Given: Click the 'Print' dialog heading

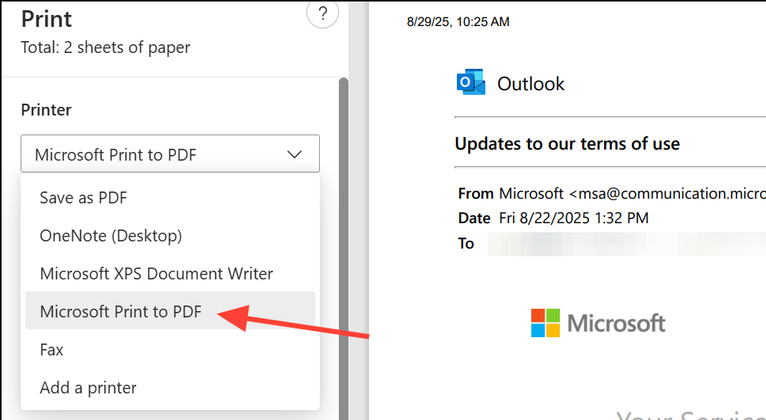Looking at the screenshot, I should pos(46,20).
